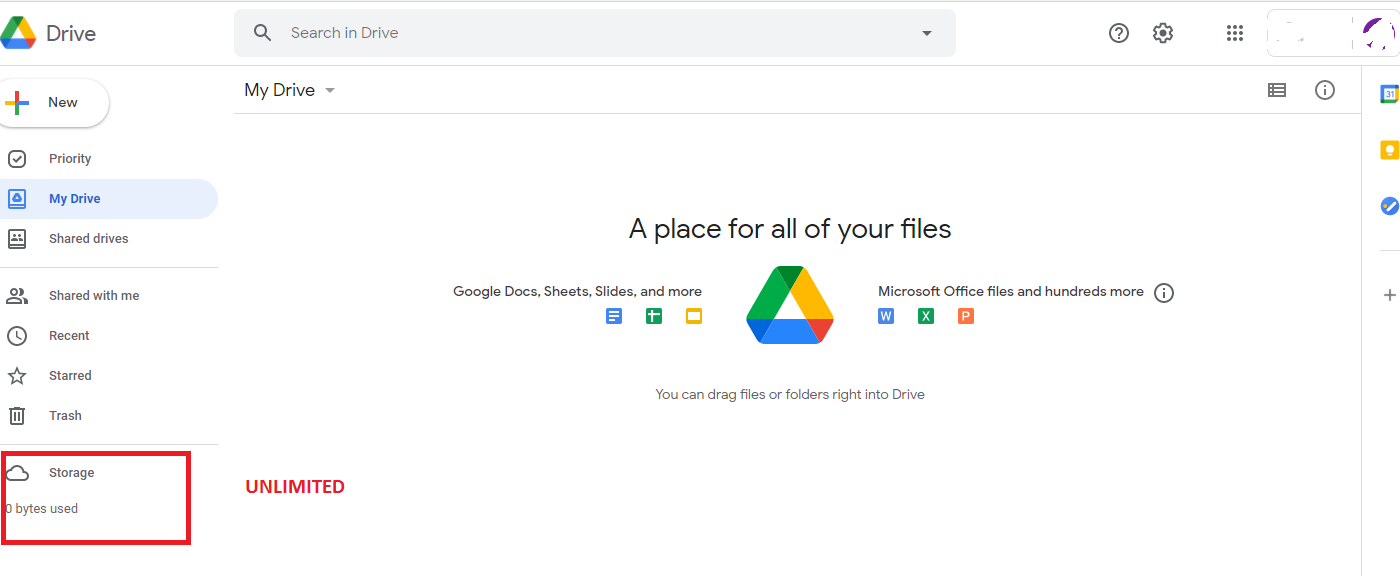Switch to list layout view icon
This screenshot has width=1400, height=576.
(x=1277, y=90)
